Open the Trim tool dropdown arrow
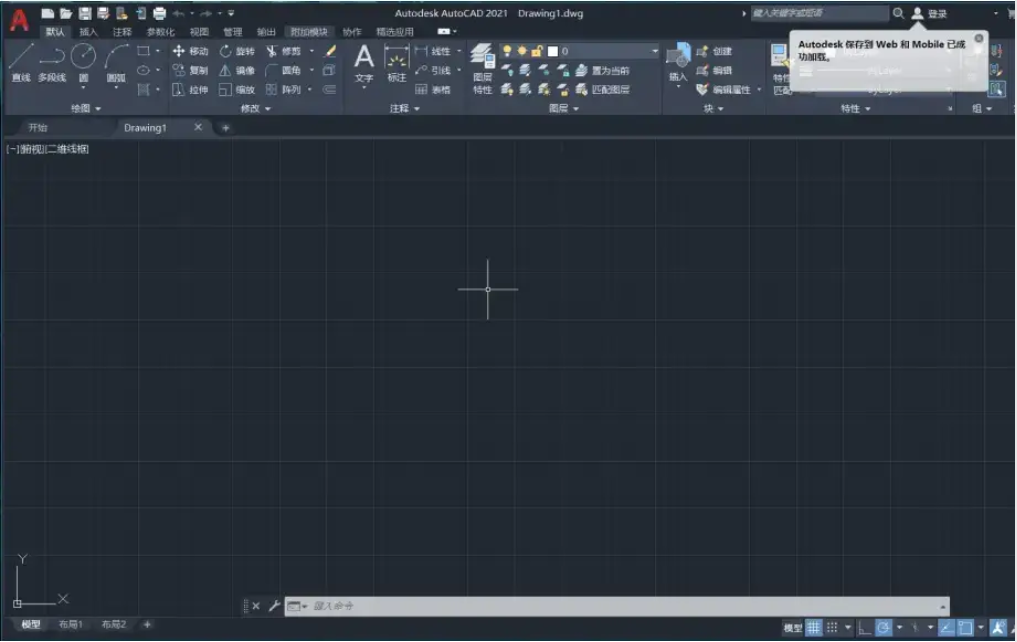This screenshot has width=1017, height=642. pyautogui.click(x=312, y=51)
